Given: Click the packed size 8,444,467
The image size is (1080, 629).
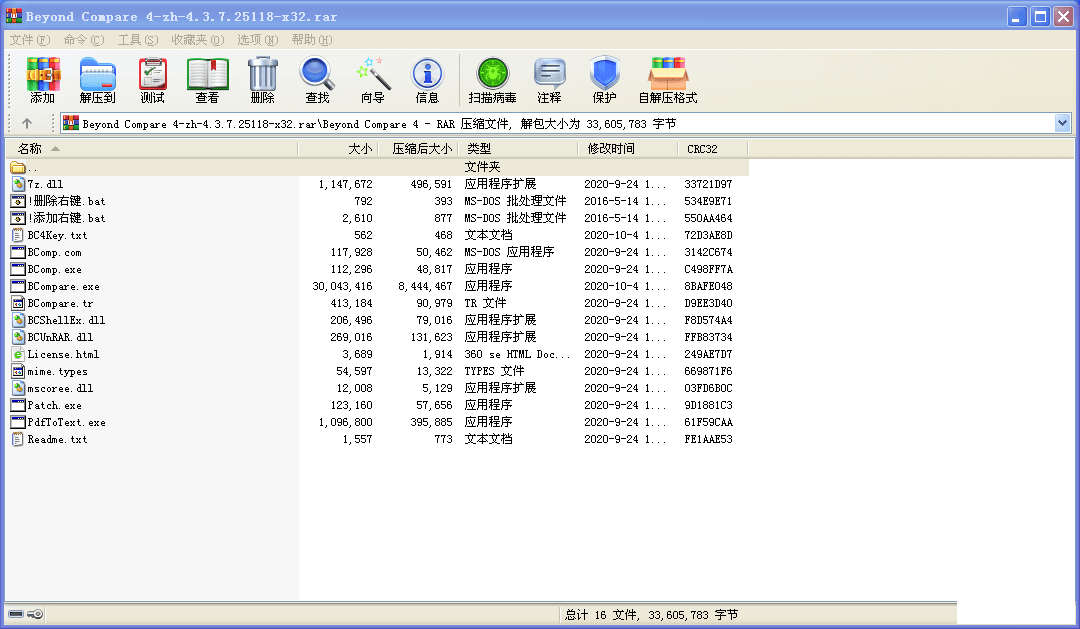Looking at the screenshot, I should point(425,286).
